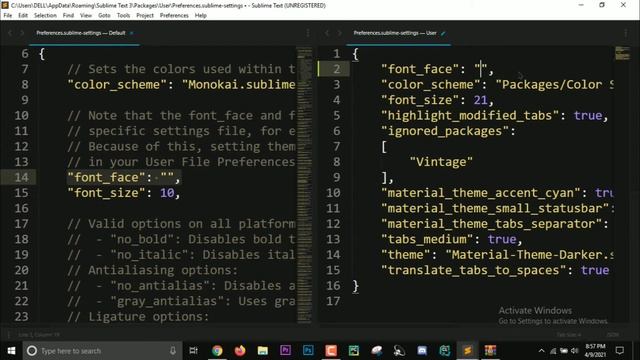This screenshot has width=640, height=360.
Task: Click the "Ligature options:" comment line
Action: 138,317
